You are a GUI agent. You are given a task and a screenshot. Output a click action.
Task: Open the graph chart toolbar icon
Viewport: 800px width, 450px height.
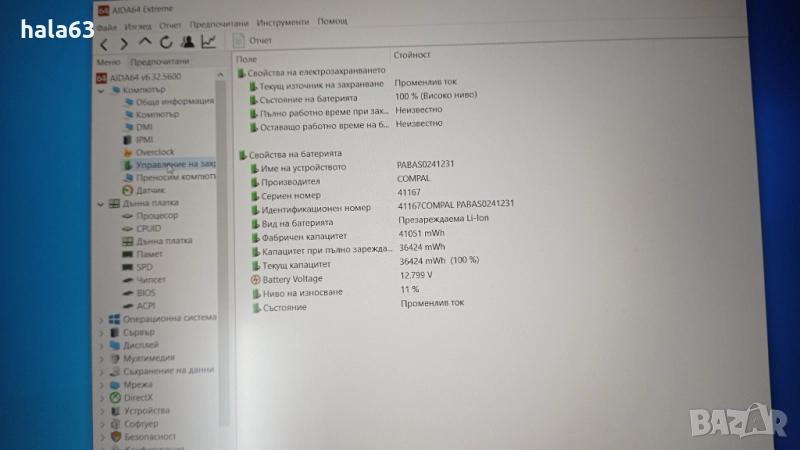pos(208,41)
